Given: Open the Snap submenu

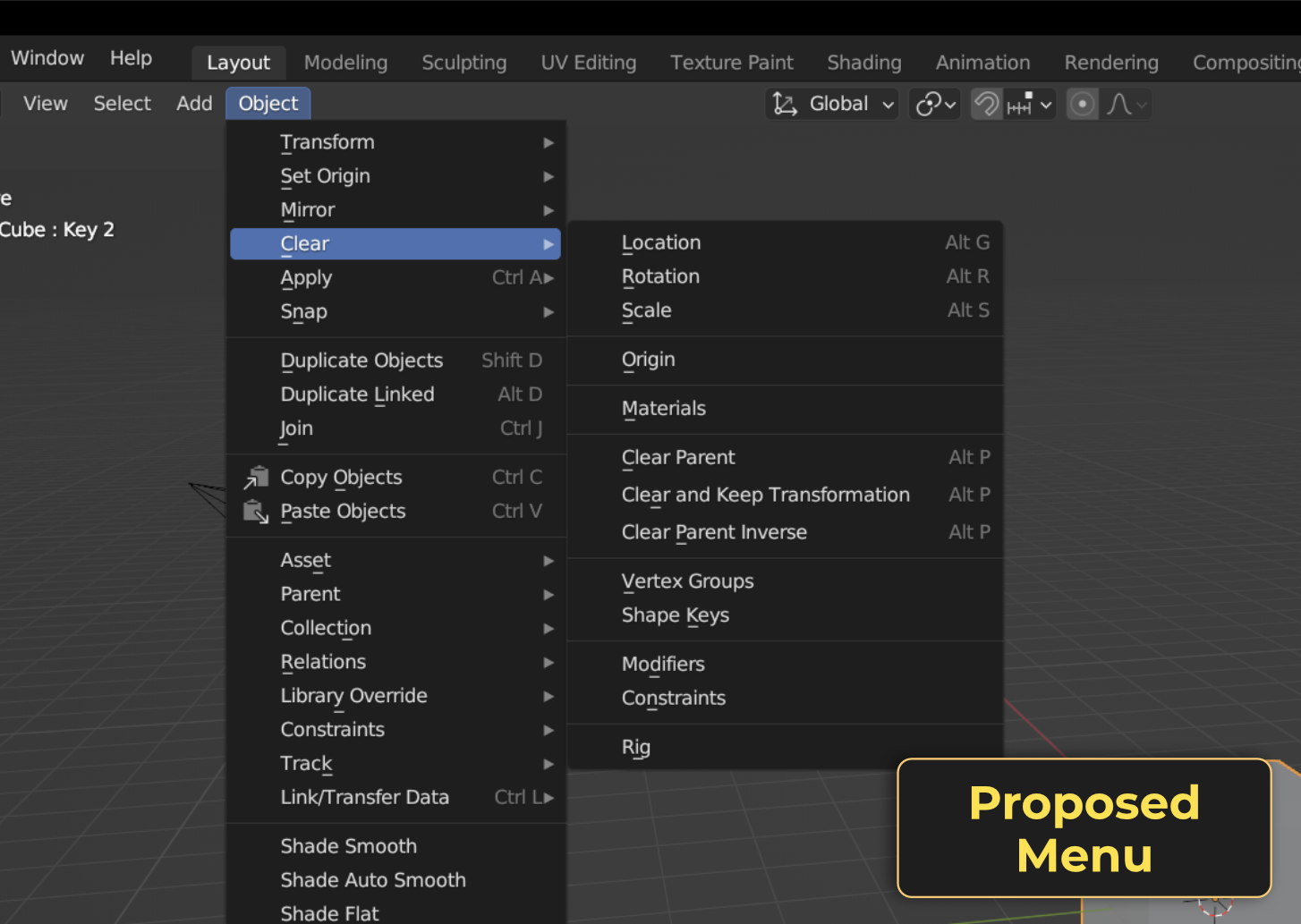Looking at the screenshot, I should (395, 312).
